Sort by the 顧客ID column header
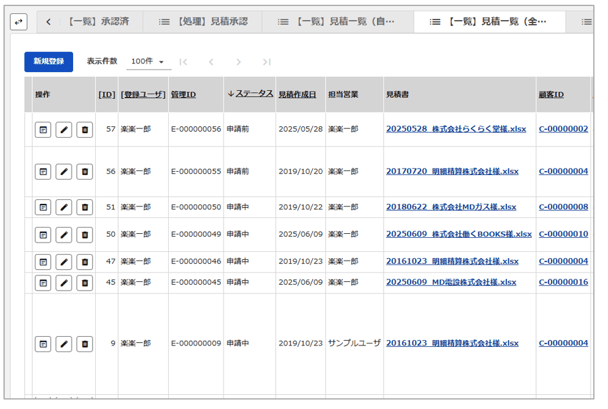This screenshot has height=409, width=608. pyautogui.click(x=551, y=95)
